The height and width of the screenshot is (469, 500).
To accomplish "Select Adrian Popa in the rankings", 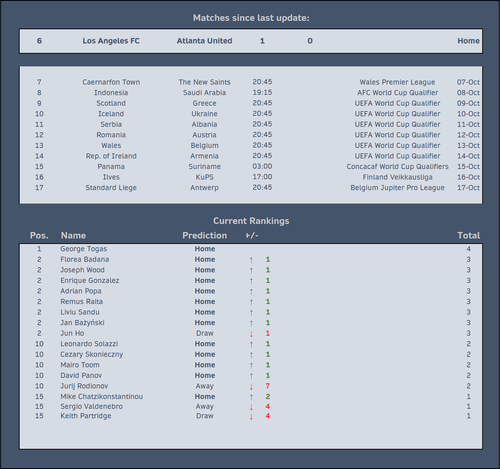I will pyautogui.click(x=81, y=291).
